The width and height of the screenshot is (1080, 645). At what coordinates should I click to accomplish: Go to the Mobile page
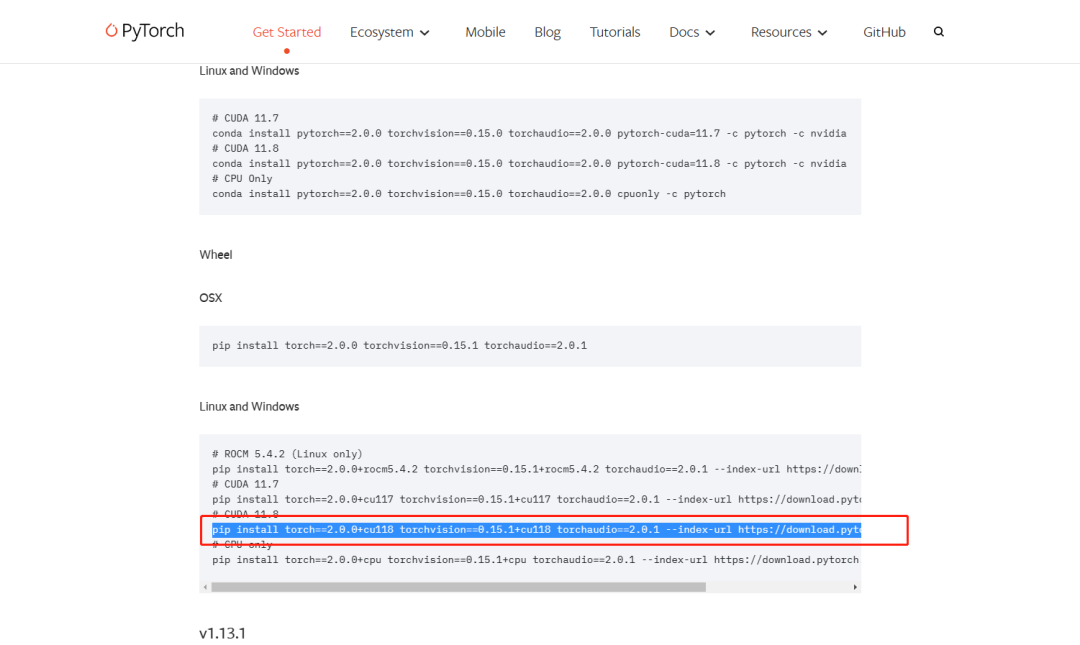[485, 32]
